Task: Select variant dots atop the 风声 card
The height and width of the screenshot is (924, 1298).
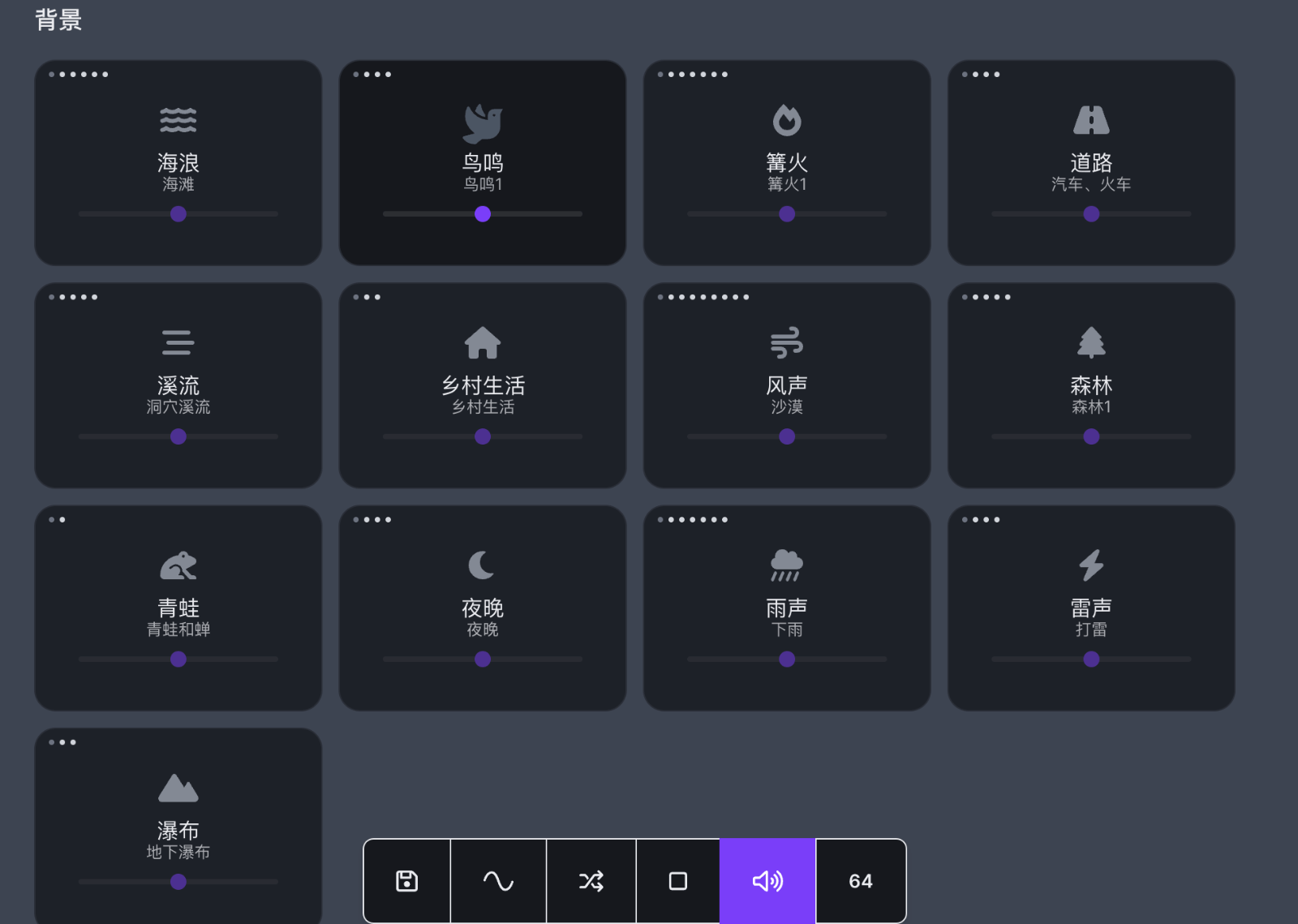Action: [703, 297]
